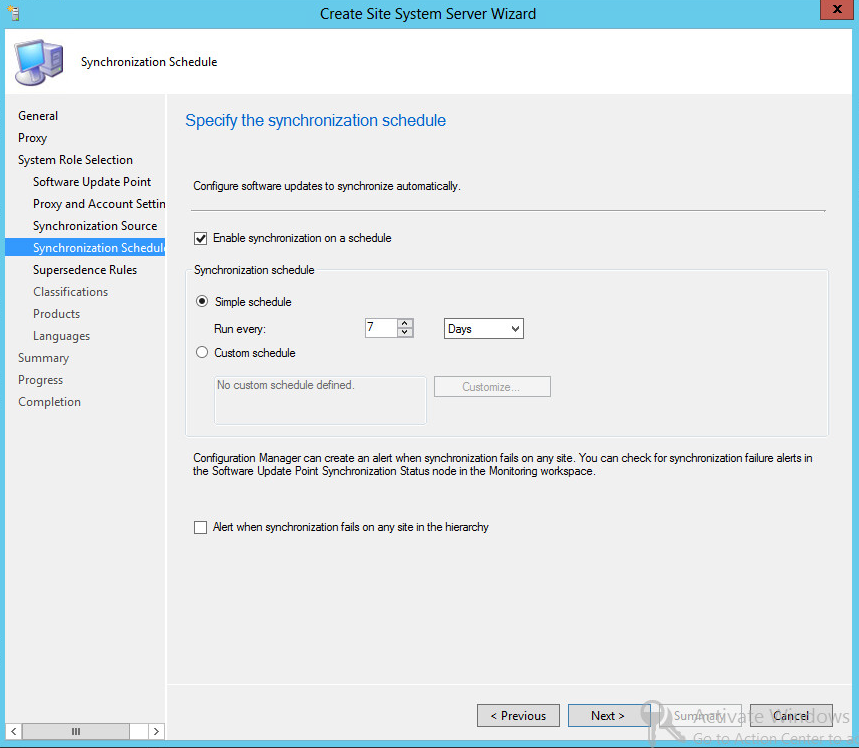This screenshot has width=859, height=748.
Task: Click the wizard icon in the title bar
Action: coord(13,13)
